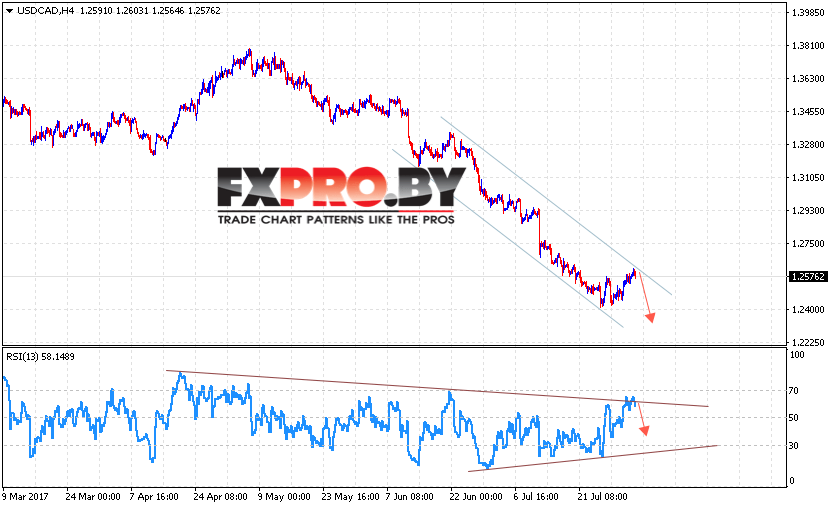
Task: Click the RSI level 0 label
Action: (792, 481)
